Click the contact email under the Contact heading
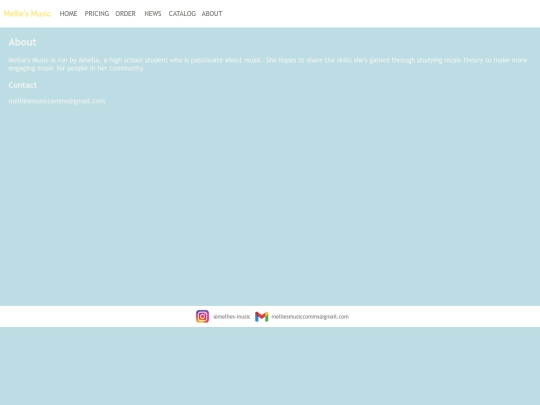Image resolution: width=540 pixels, height=405 pixels. click(x=57, y=101)
